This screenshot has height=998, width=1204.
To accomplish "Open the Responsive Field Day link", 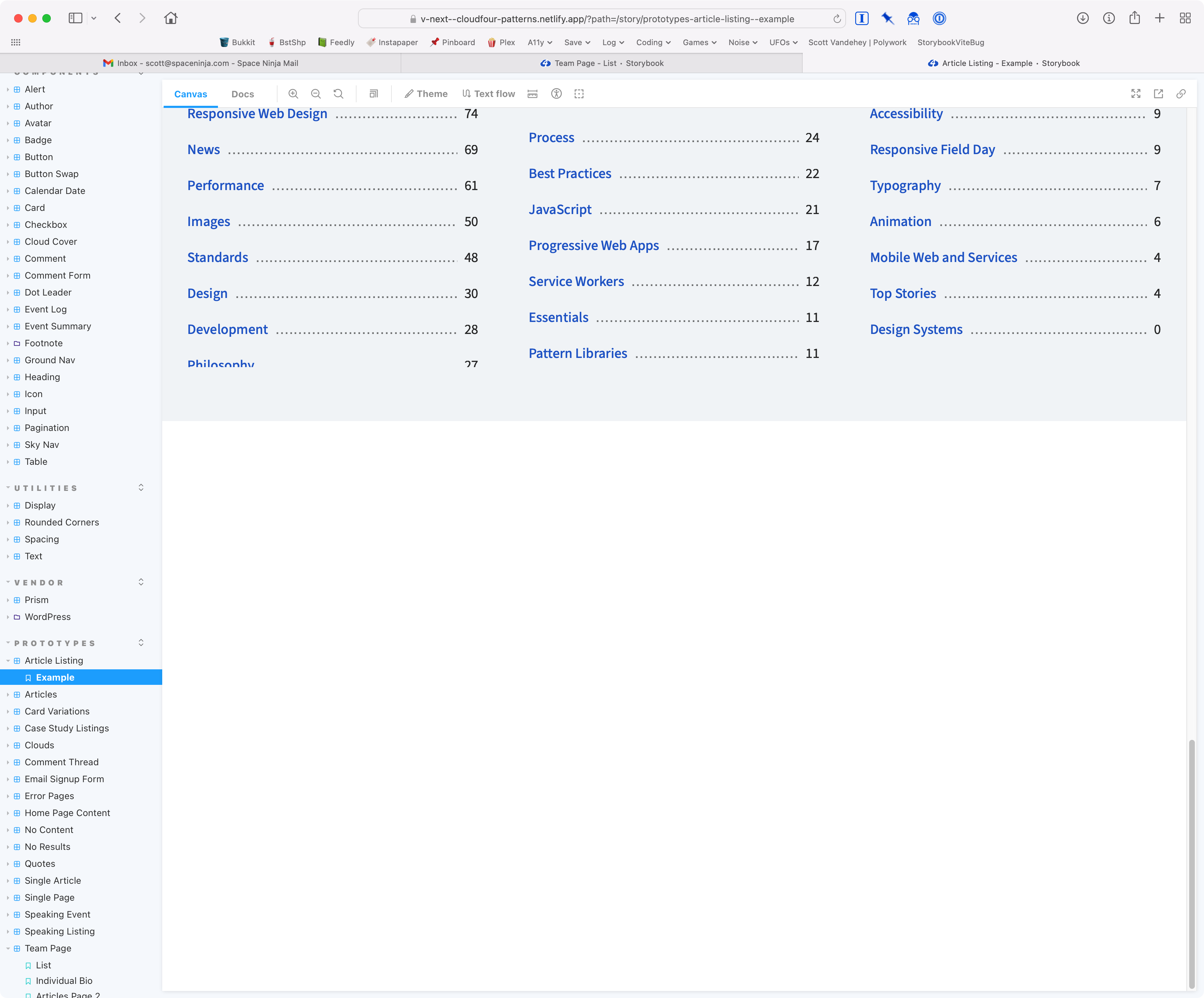I will [932, 150].
